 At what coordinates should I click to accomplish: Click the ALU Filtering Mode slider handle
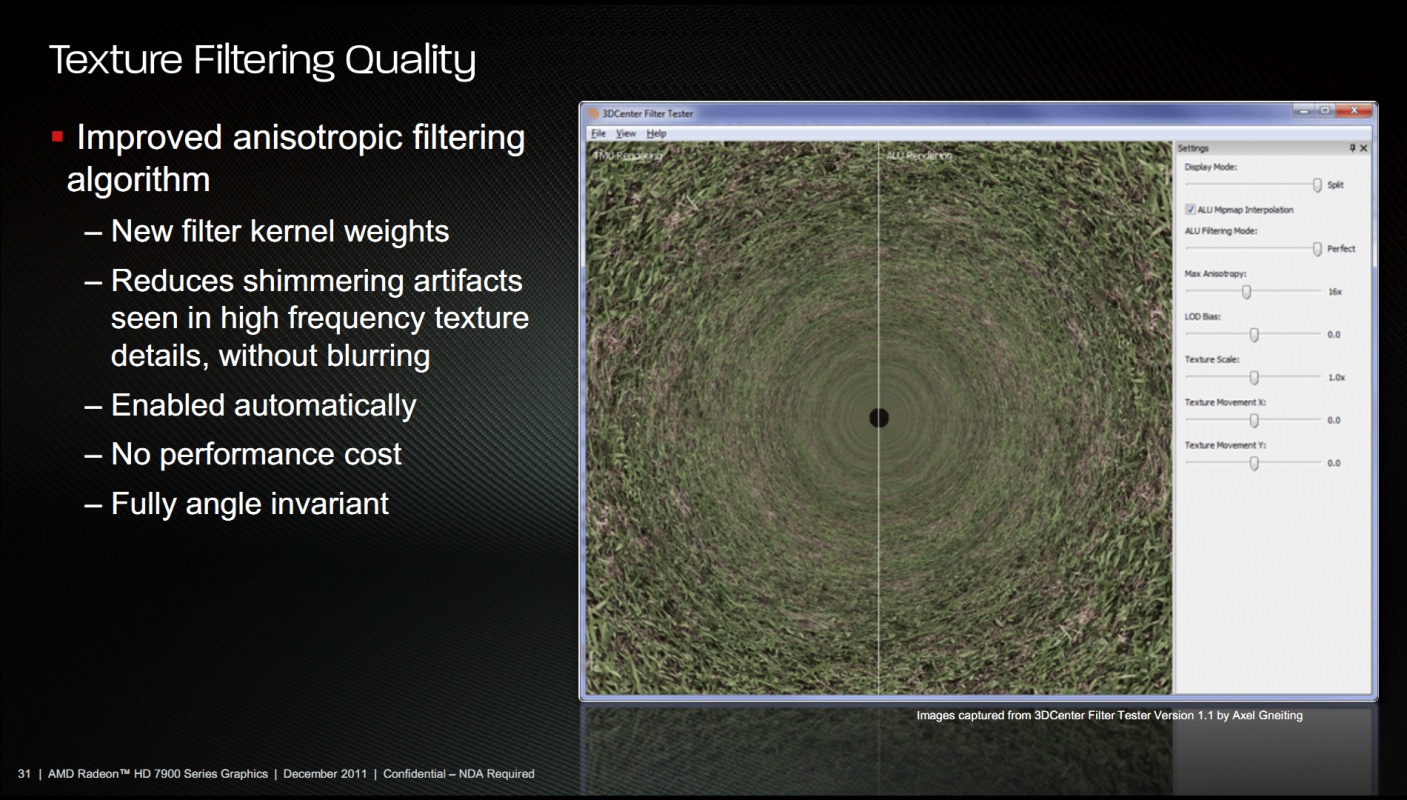pos(1317,248)
